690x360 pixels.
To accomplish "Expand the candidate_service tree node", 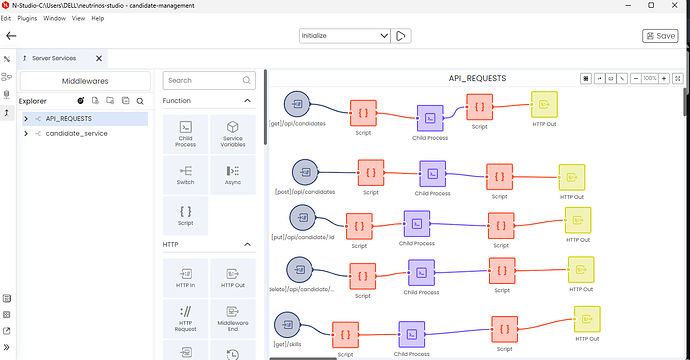I will click(x=26, y=133).
